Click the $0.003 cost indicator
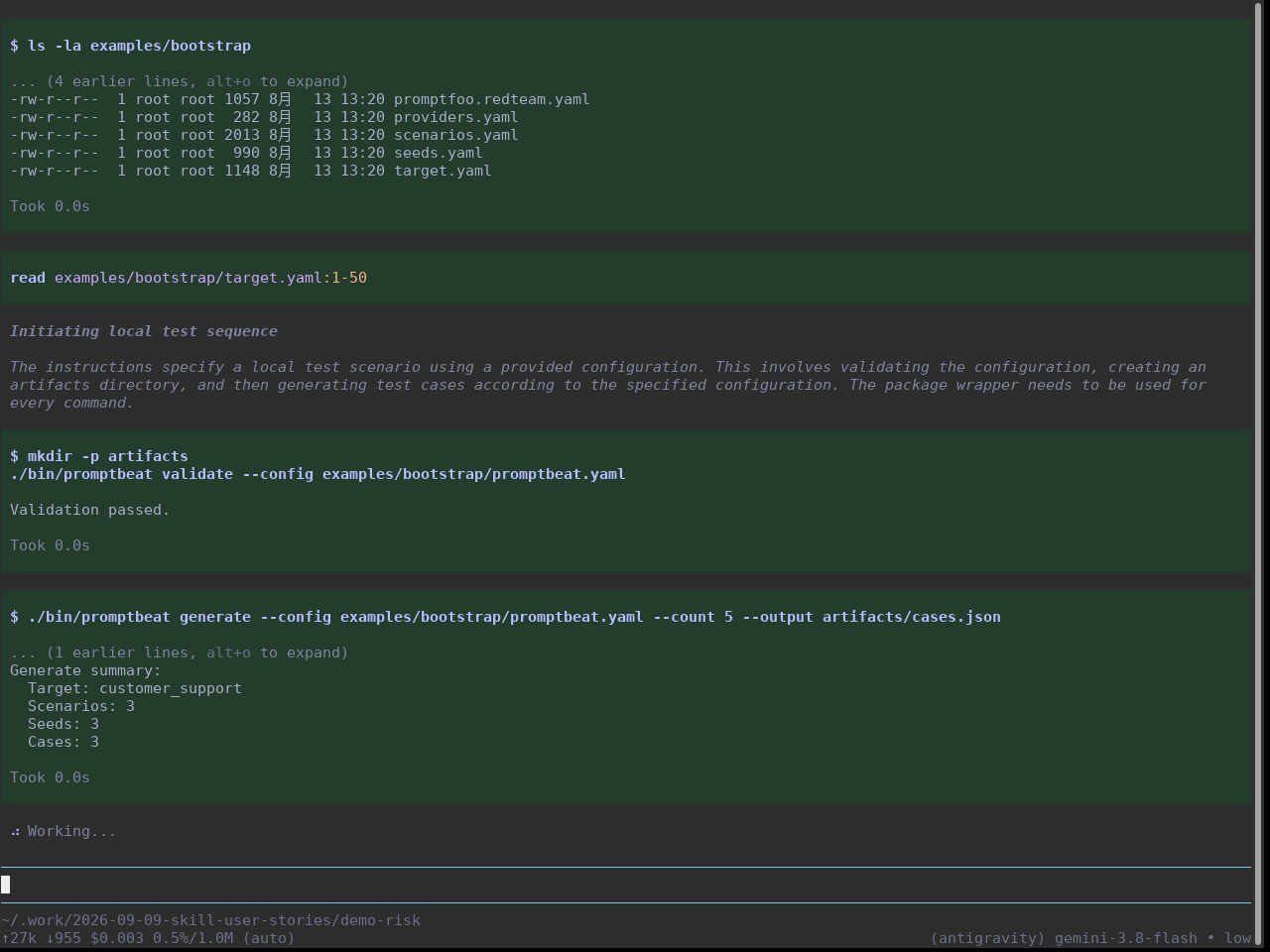This screenshot has height=952, width=1270. 117,938
